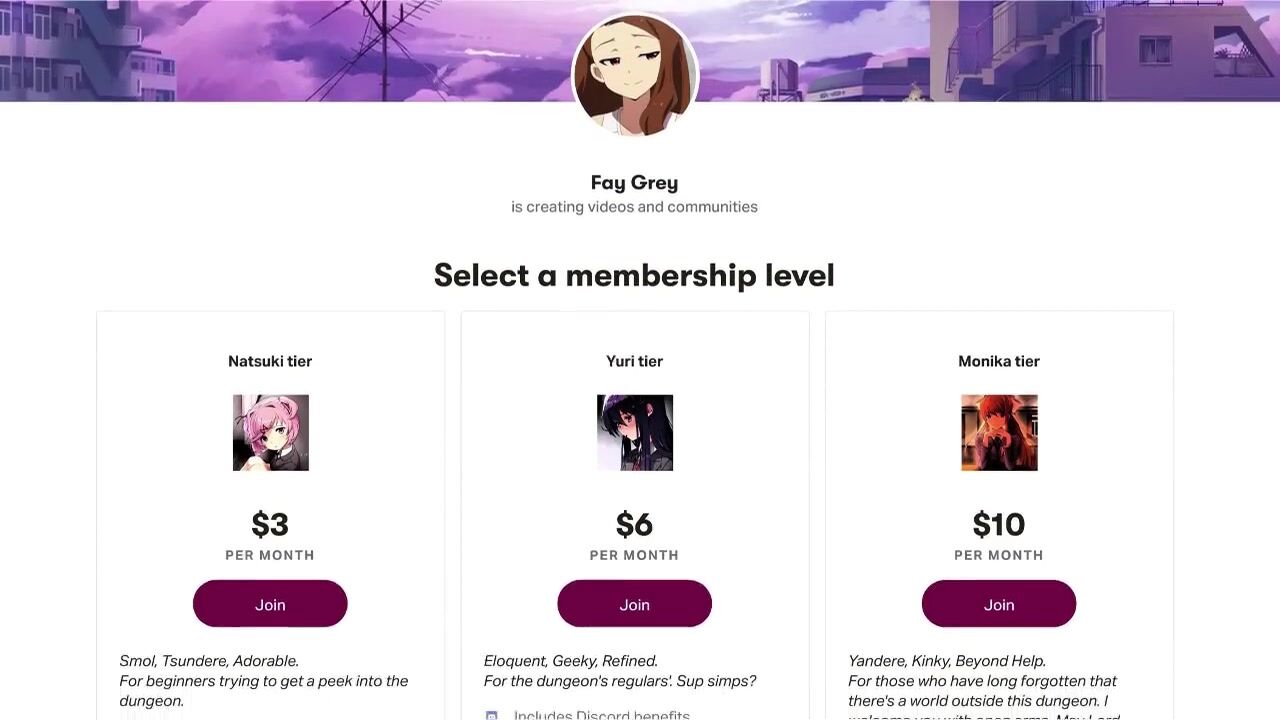
Task: Open the Monika tier character image
Action: 999,433
